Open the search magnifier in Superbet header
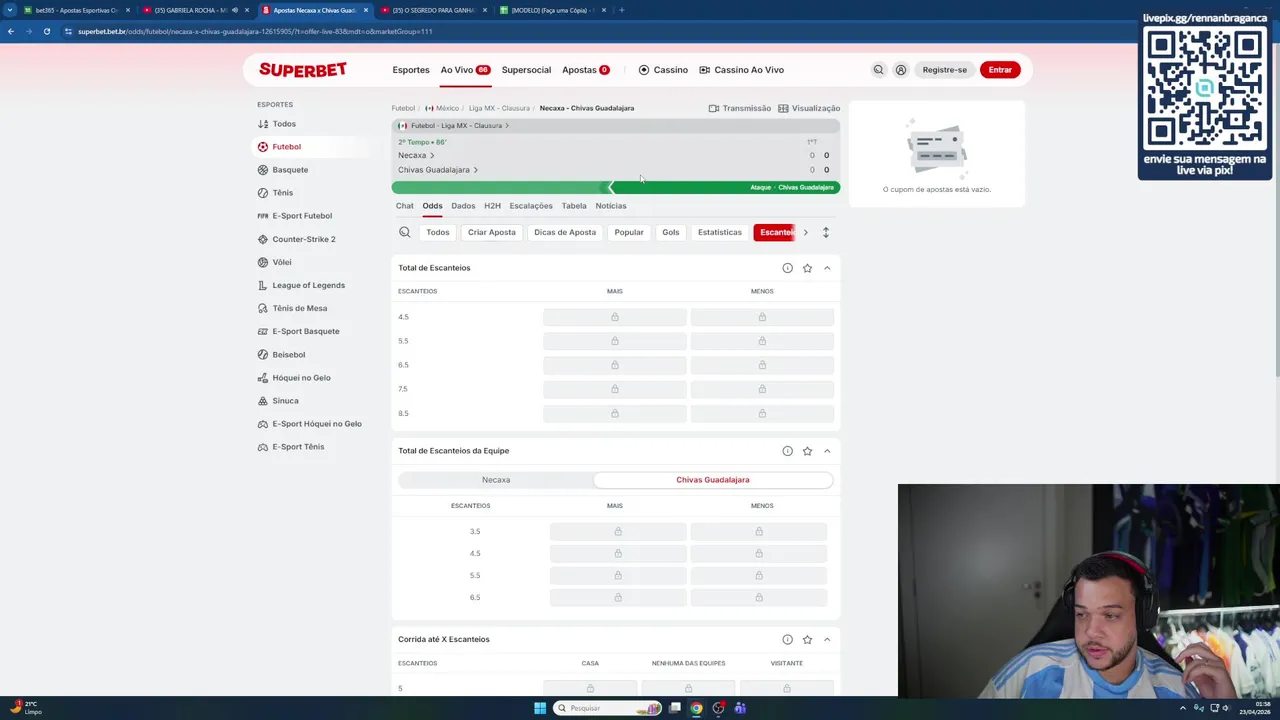 878,70
